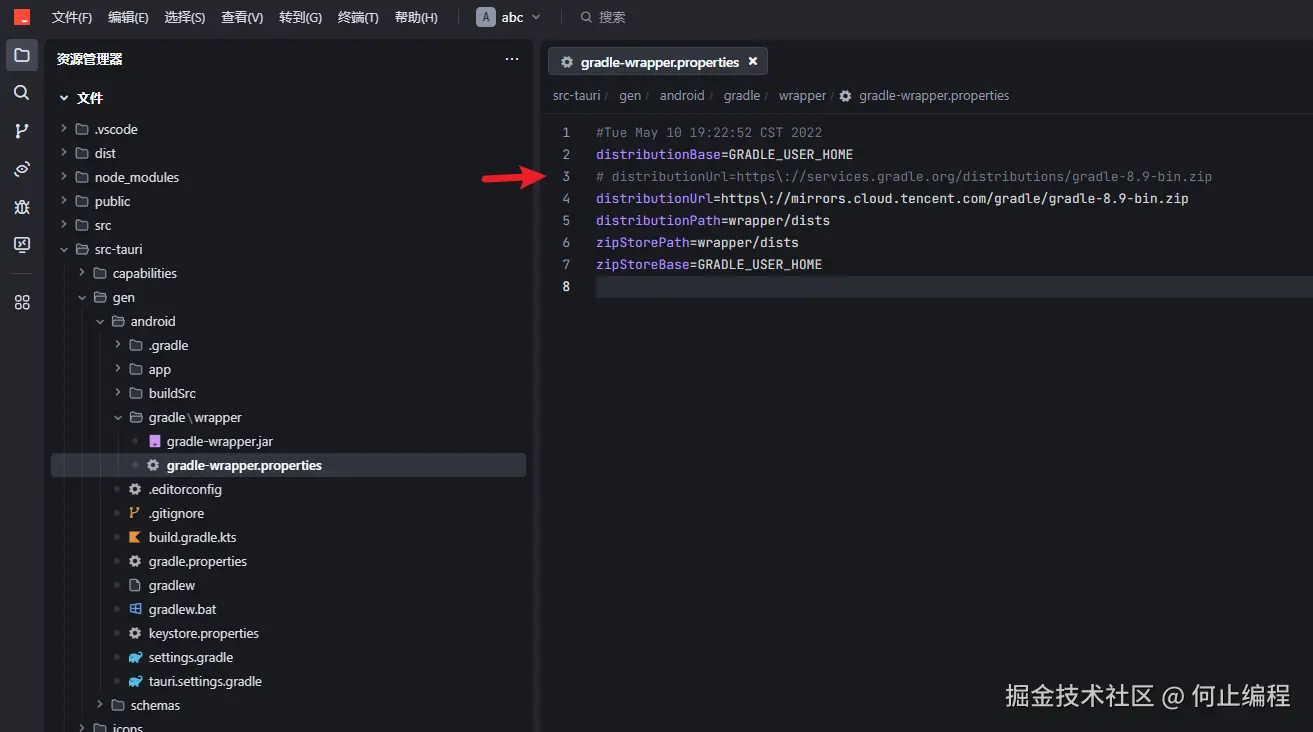Viewport: 1313px width, 732px height.
Task: Click the android breadcrumb segment
Action: point(682,96)
